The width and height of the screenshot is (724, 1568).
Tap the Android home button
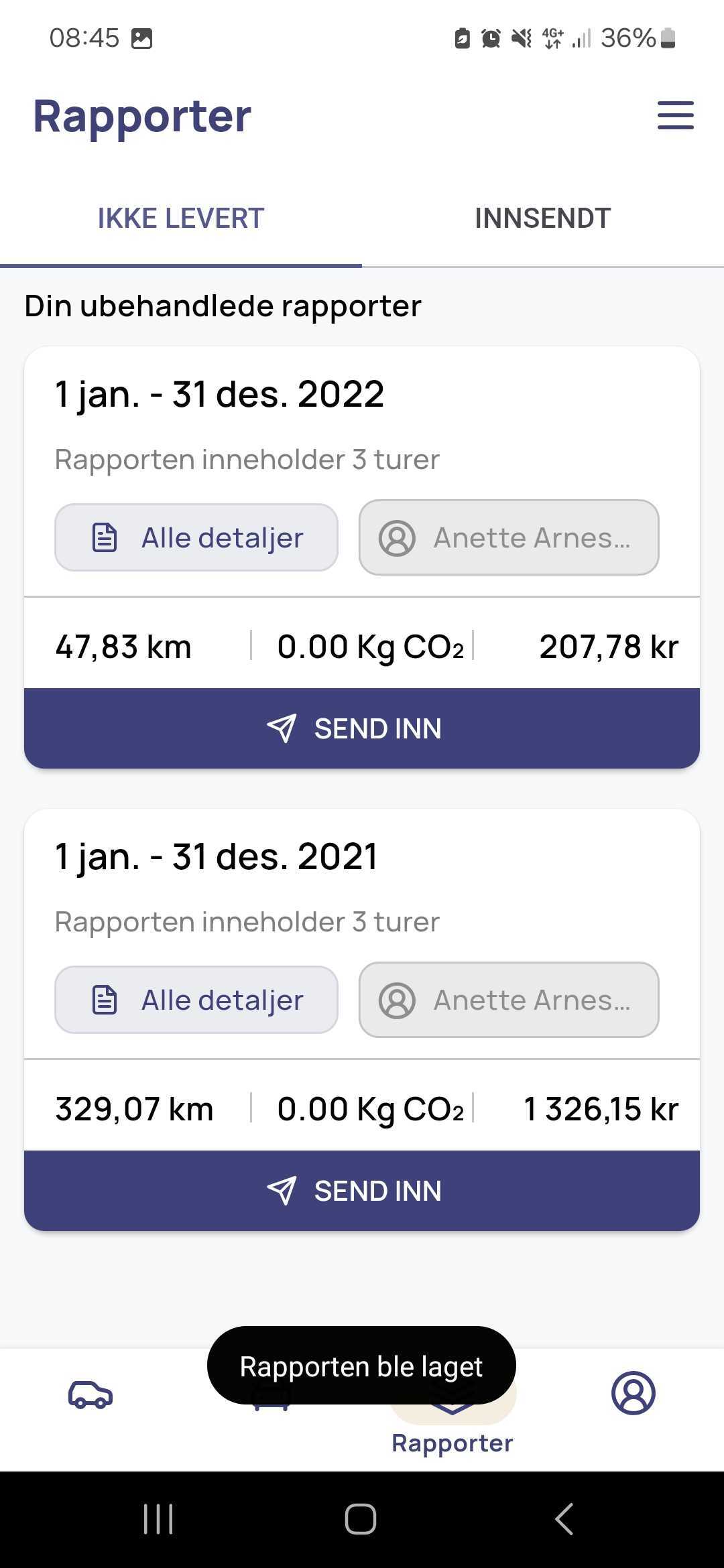361,1519
